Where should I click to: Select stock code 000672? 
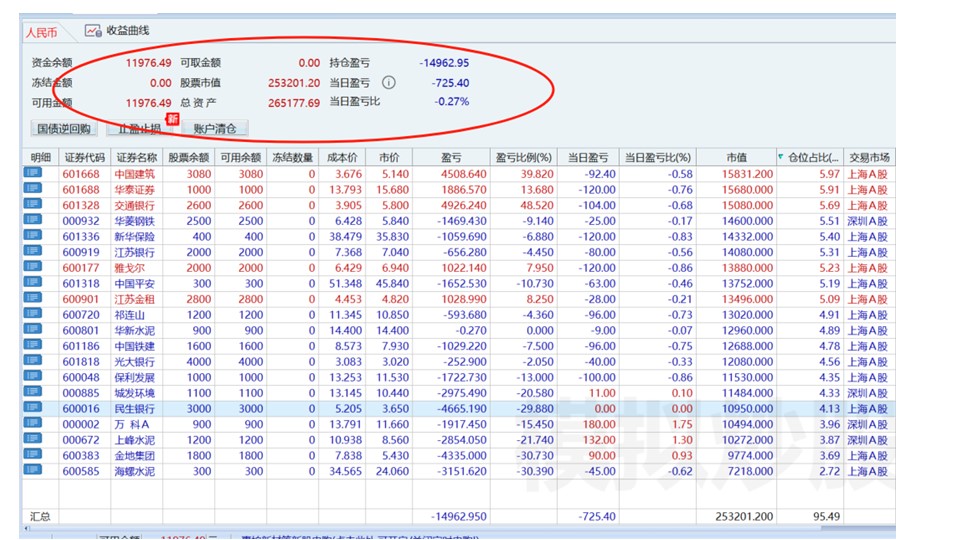(x=81, y=440)
